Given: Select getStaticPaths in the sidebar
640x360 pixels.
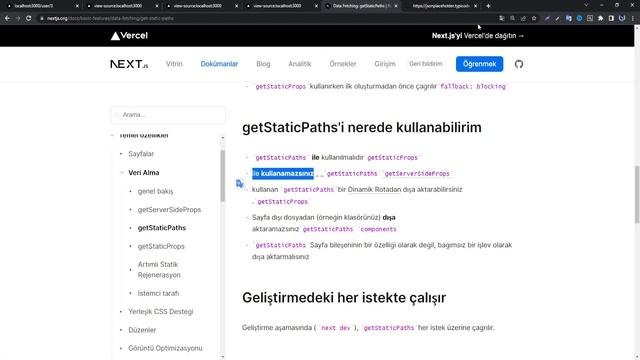Looking at the screenshot, I should [x=162, y=228].
